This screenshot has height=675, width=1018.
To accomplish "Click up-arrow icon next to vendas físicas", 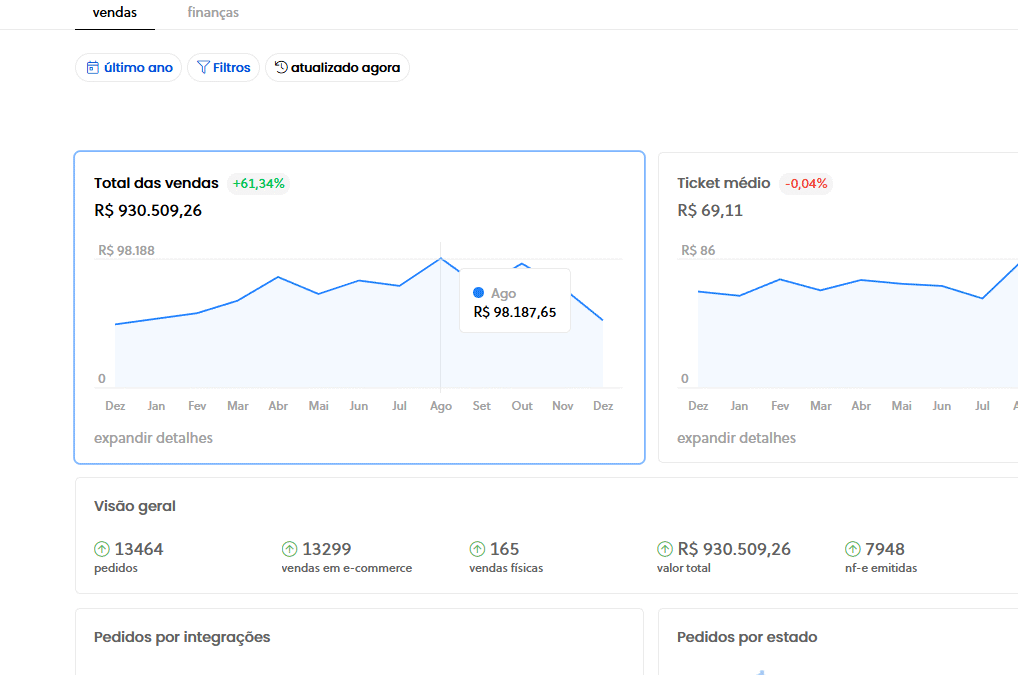I will point(477,549).
